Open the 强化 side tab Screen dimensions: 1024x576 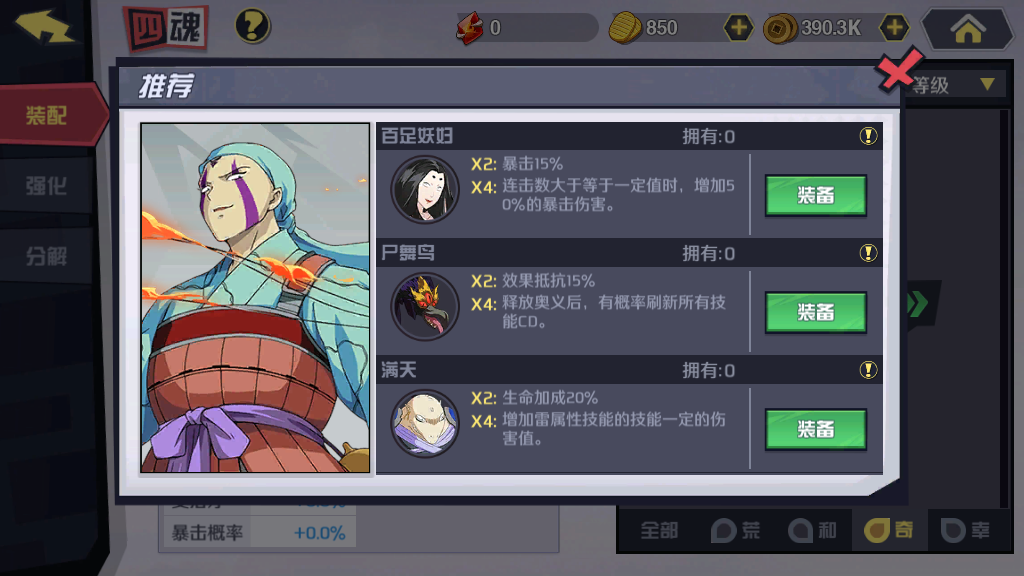point(46,186)
